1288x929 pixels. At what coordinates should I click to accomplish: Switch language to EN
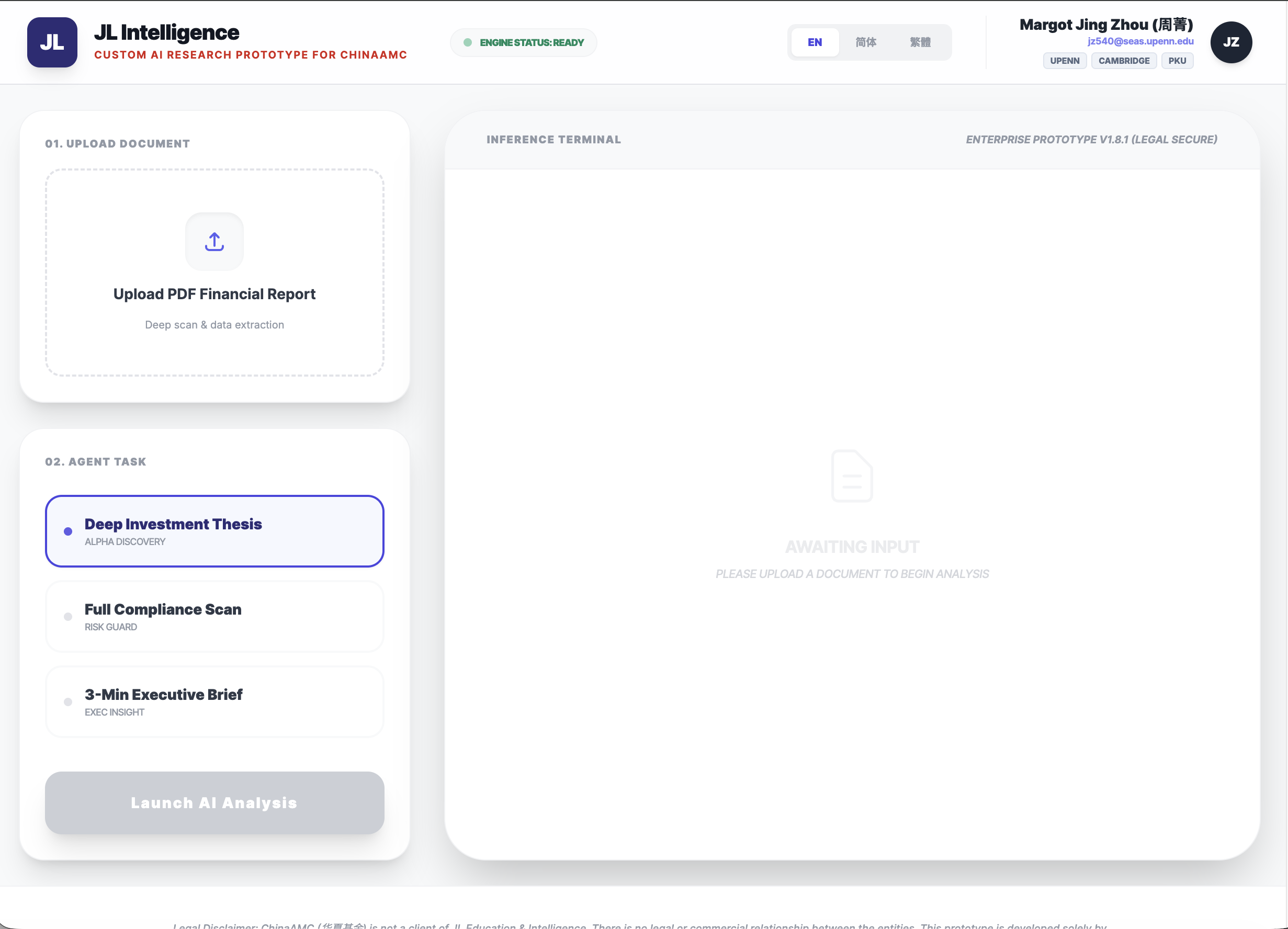pos(815,42)
